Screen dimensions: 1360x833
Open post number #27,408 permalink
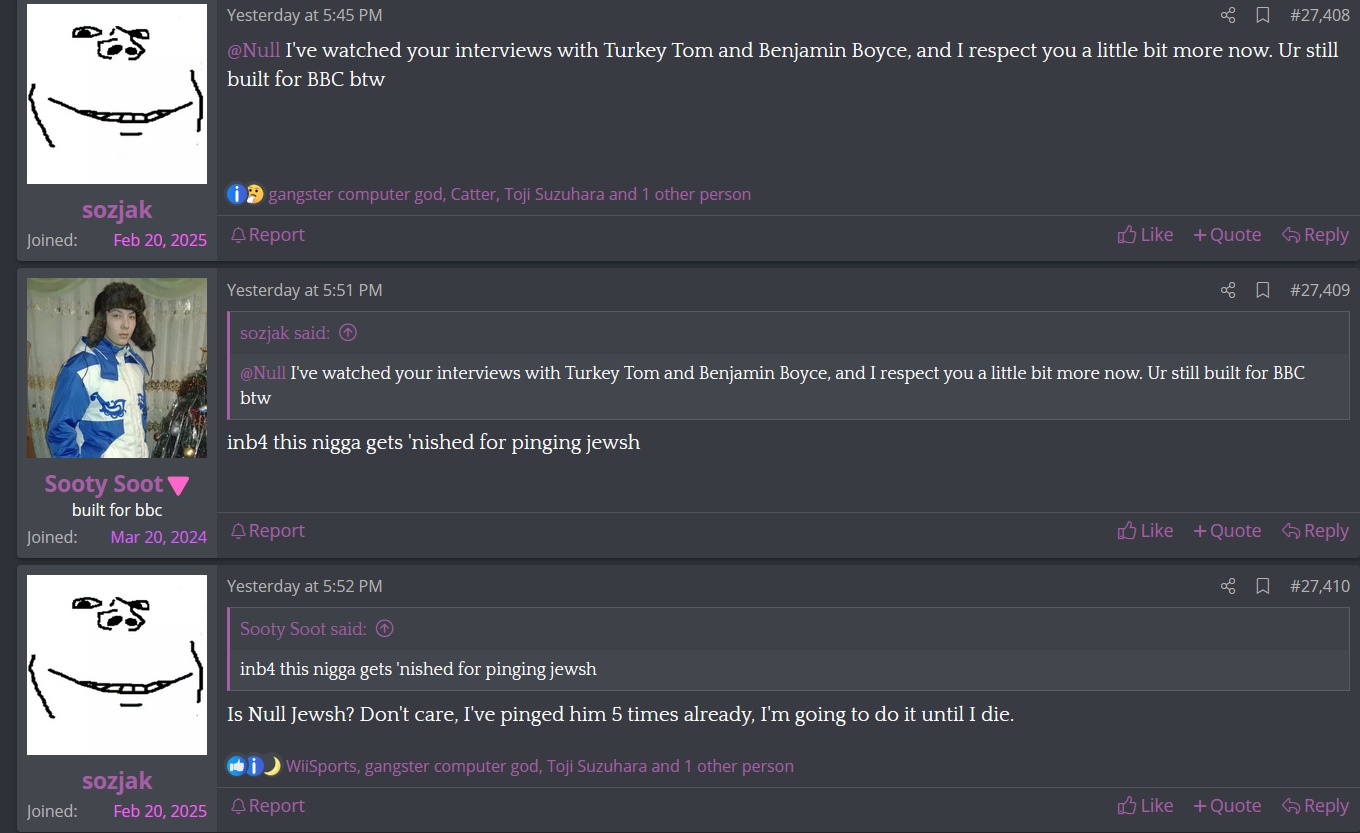pos(1320,15)
